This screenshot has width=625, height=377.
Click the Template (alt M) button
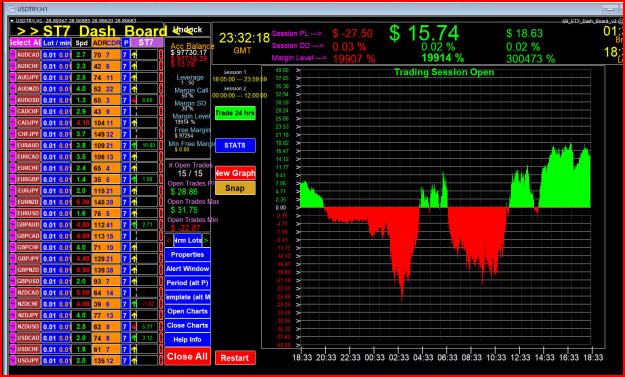(188, 297)
